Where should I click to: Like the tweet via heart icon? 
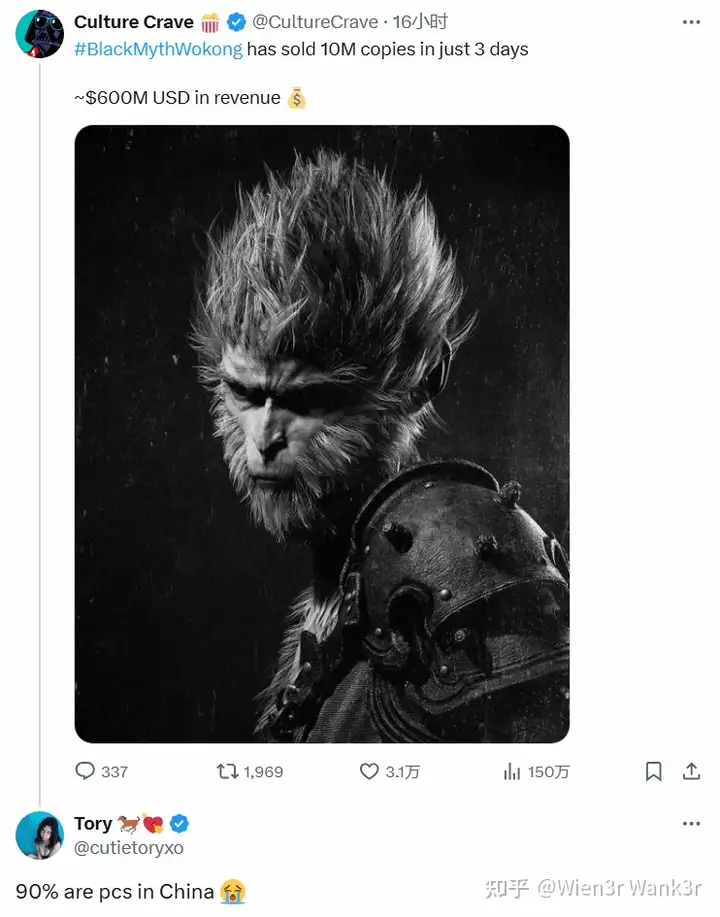[369, 771]
